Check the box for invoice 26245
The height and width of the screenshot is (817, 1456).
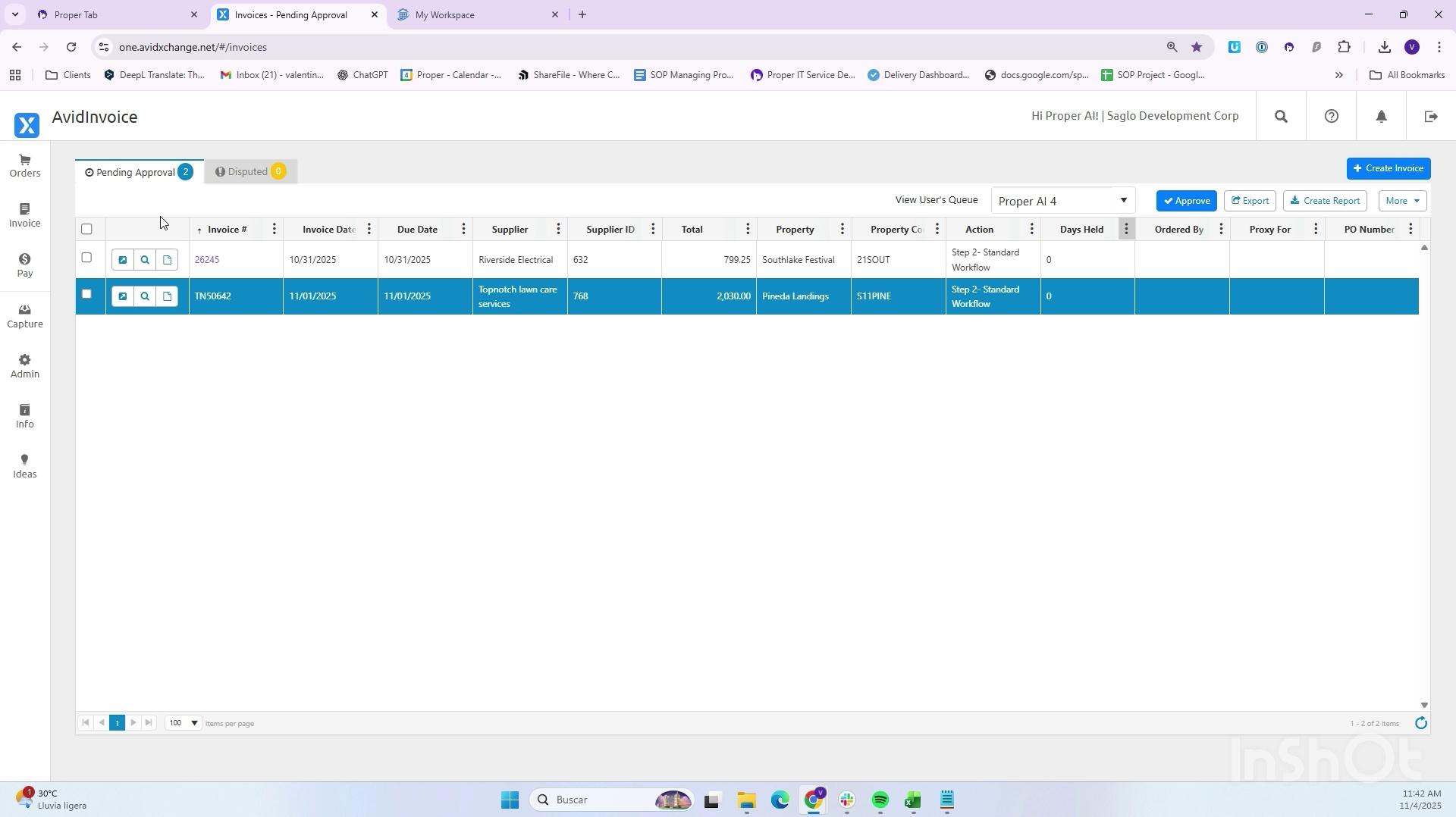coord(86,258)
